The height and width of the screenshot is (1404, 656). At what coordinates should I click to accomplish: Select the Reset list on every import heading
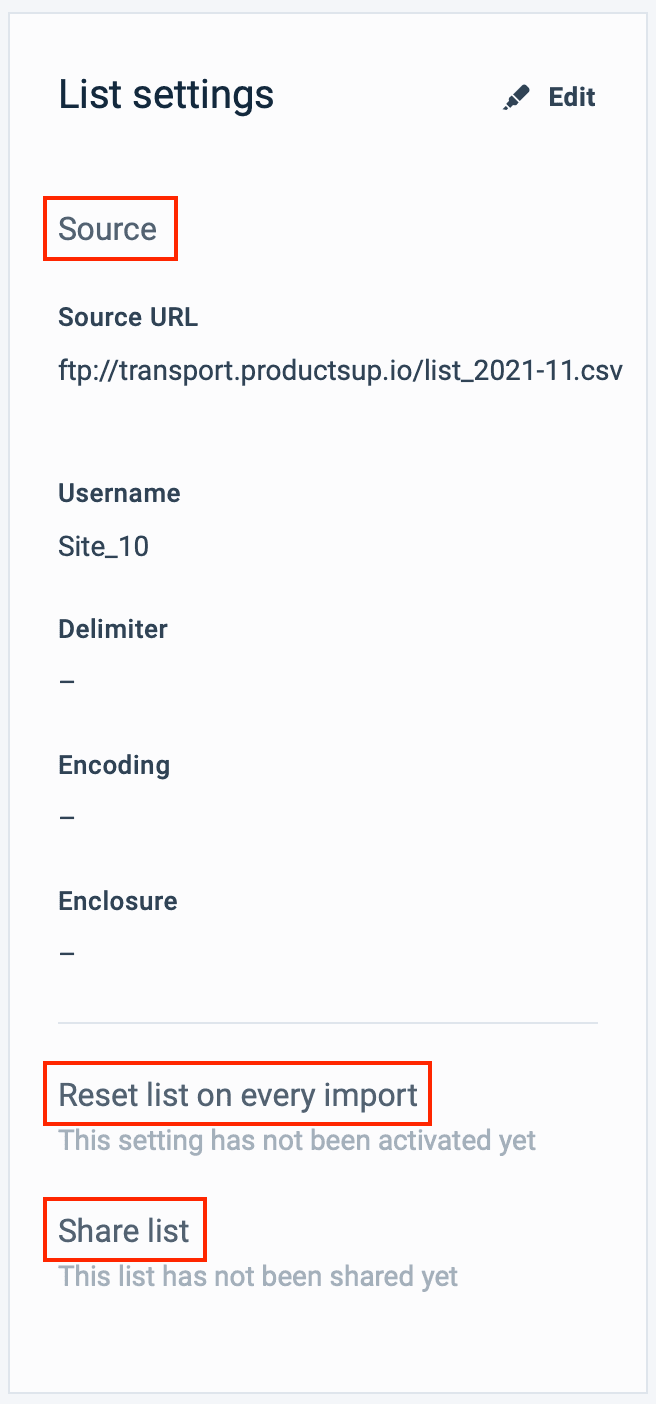click(x=238, y=1095)
